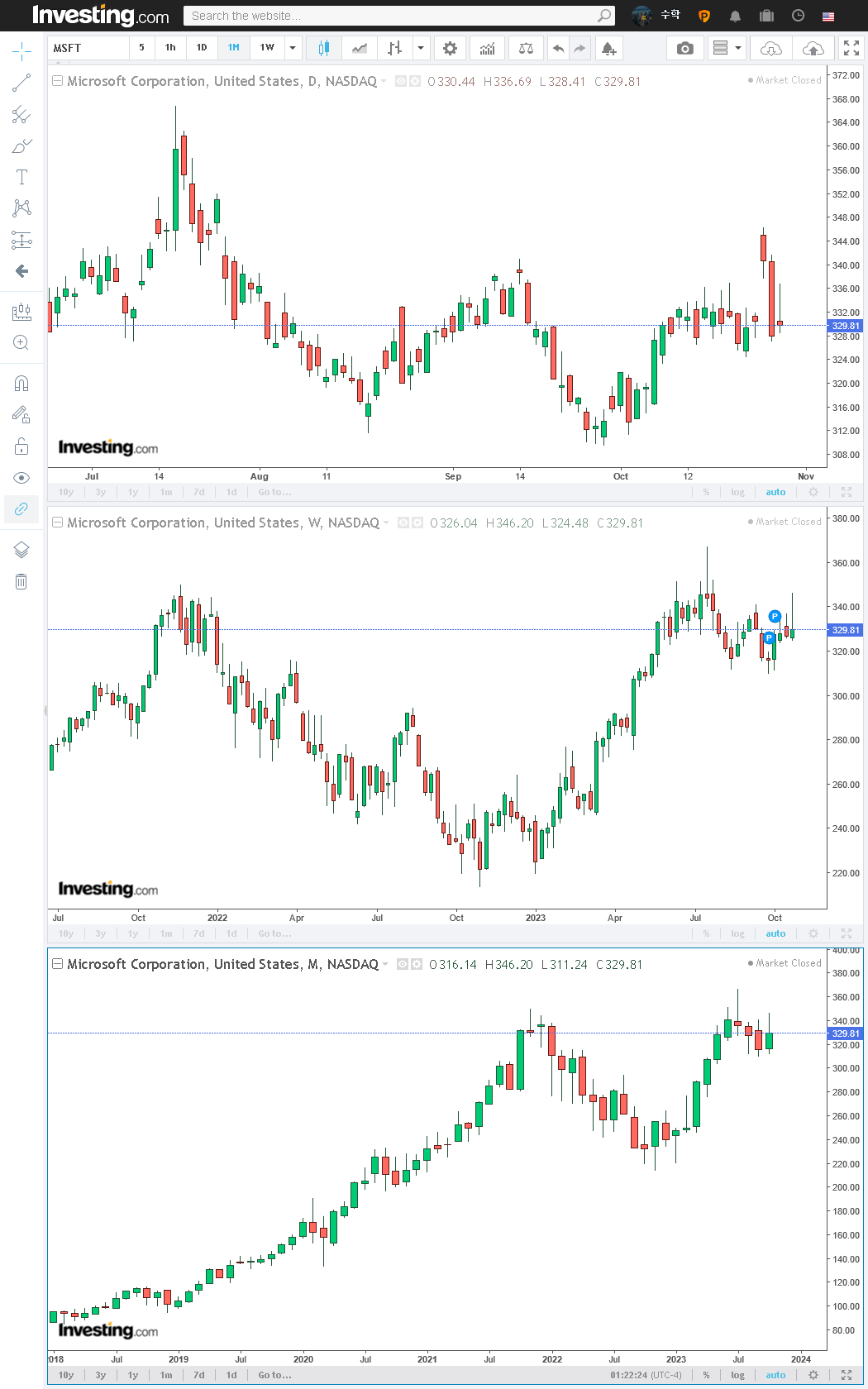Open the object tree layers icon
Image resolution: width=868 pixels, height=1389 pixels.
click(21, 550)
